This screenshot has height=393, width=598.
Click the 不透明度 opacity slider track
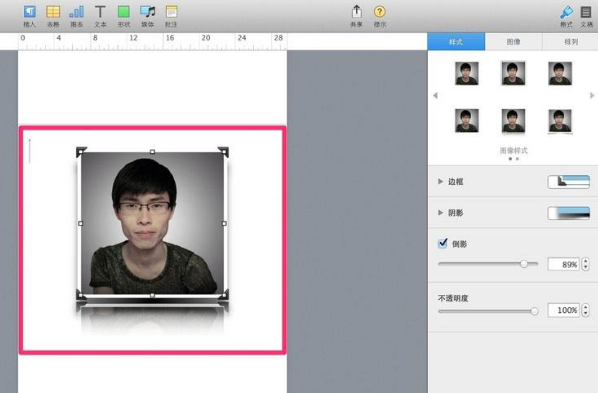point(488,311)
